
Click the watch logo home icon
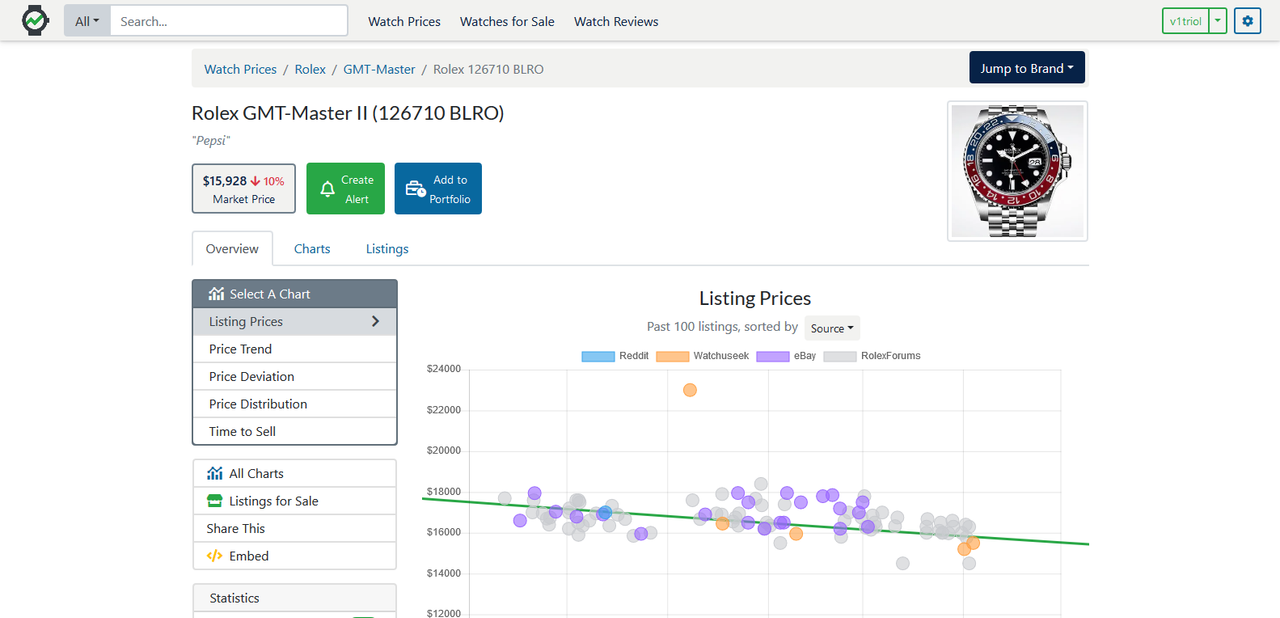tap(35, 20)
